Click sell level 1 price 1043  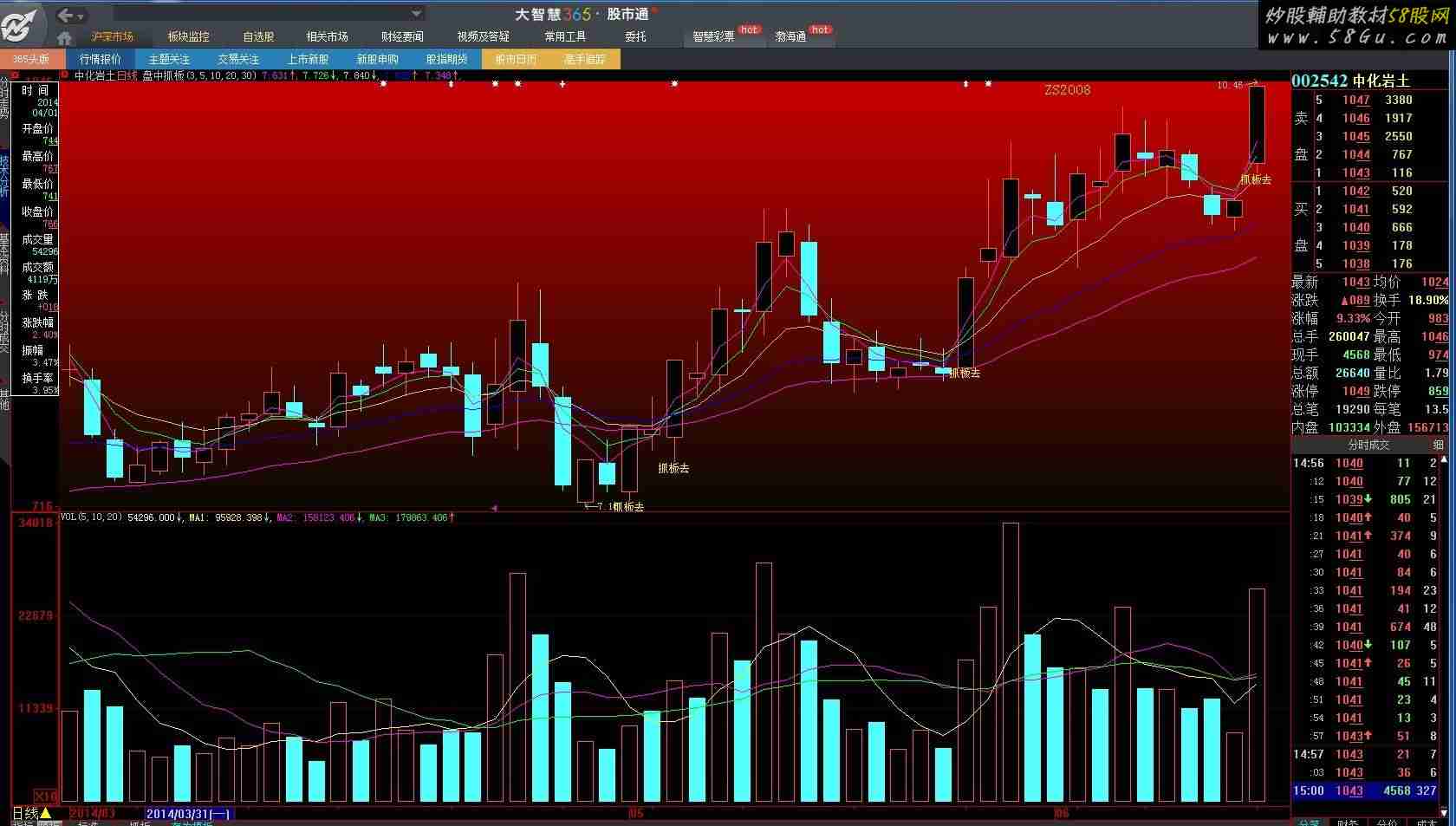1355,172
